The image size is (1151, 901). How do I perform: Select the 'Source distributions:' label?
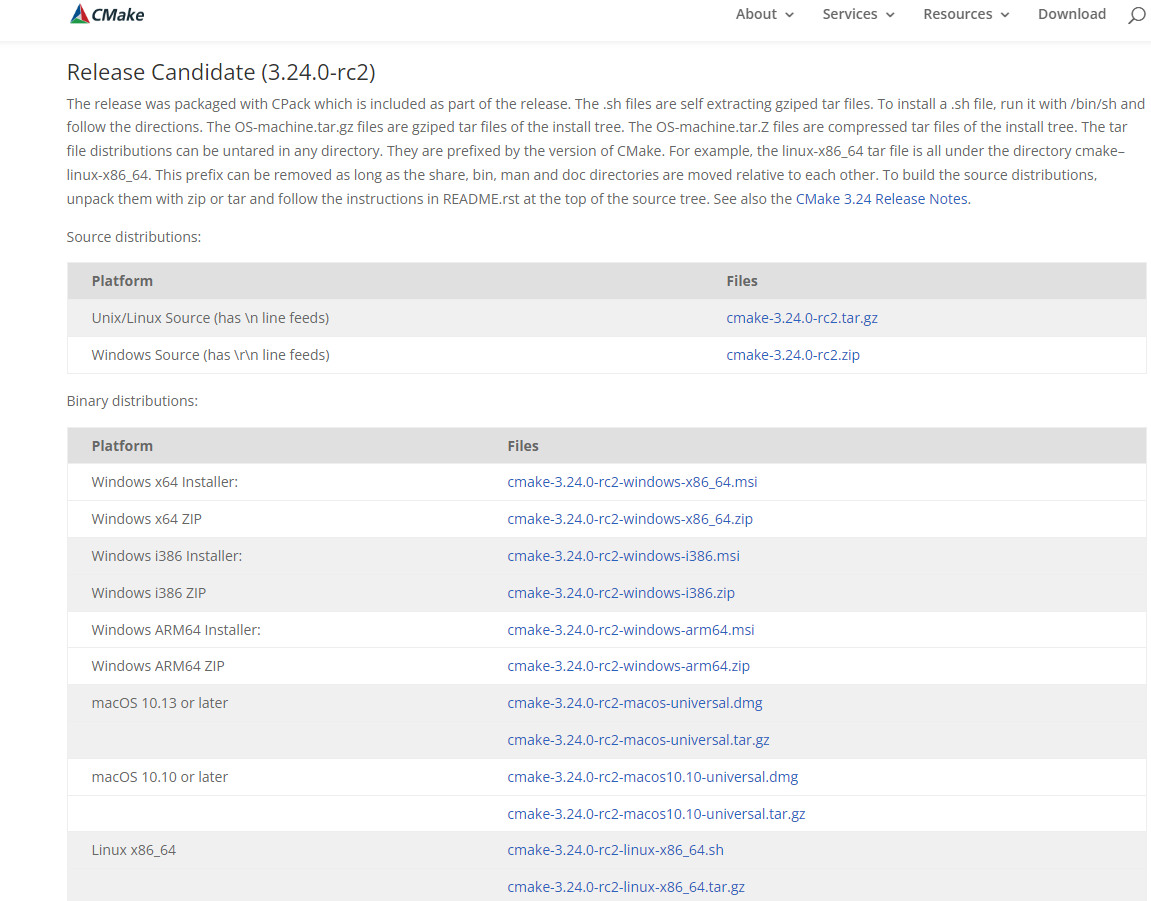point(134,237)
